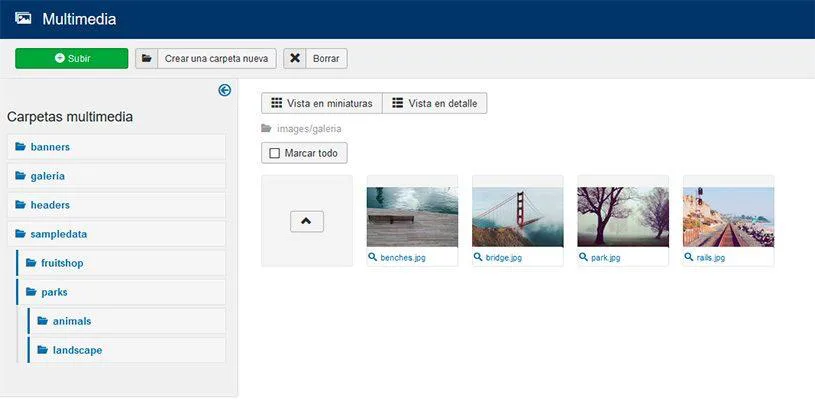Check the Marcar todo checkbox
815x411 pixels.
pyautogui.click(x=275, y=154)
